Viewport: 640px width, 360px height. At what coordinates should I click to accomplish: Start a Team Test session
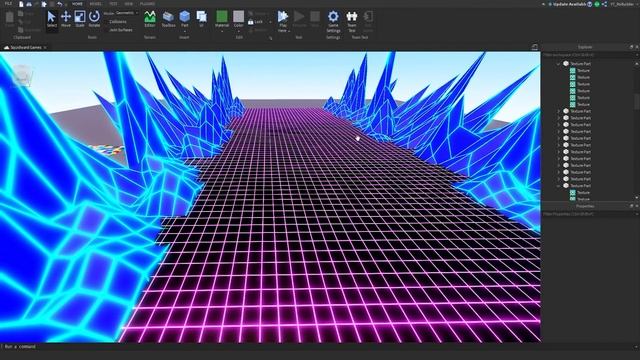point(351,21)
